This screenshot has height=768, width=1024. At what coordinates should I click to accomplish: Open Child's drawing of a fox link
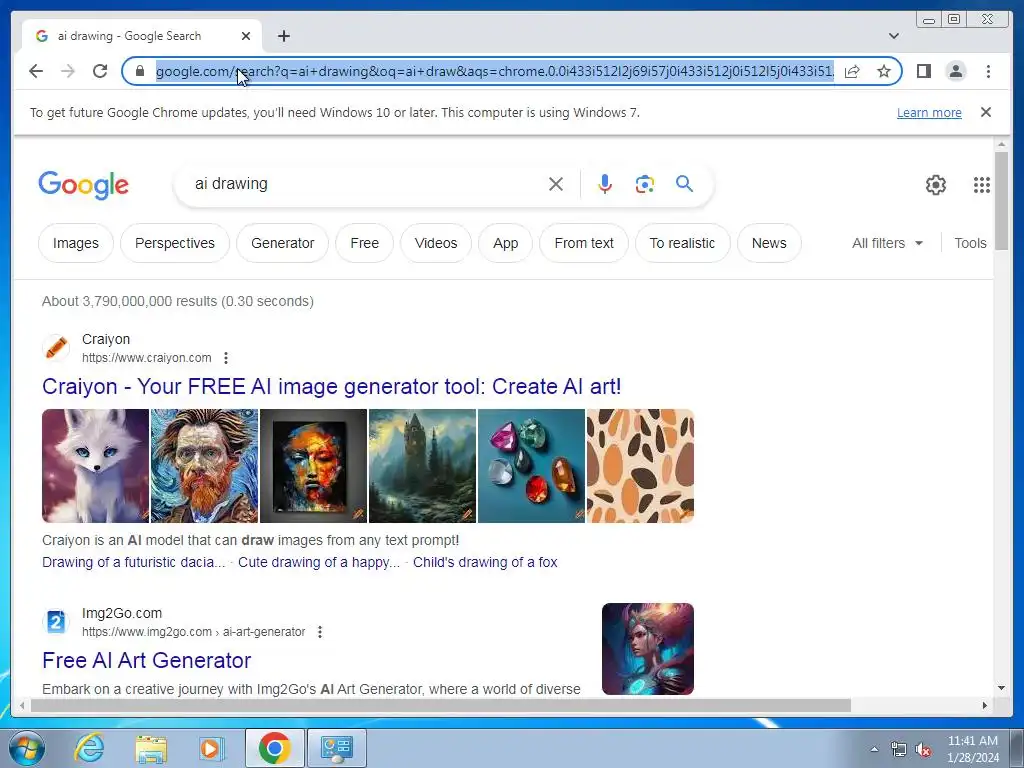(485, 562)
